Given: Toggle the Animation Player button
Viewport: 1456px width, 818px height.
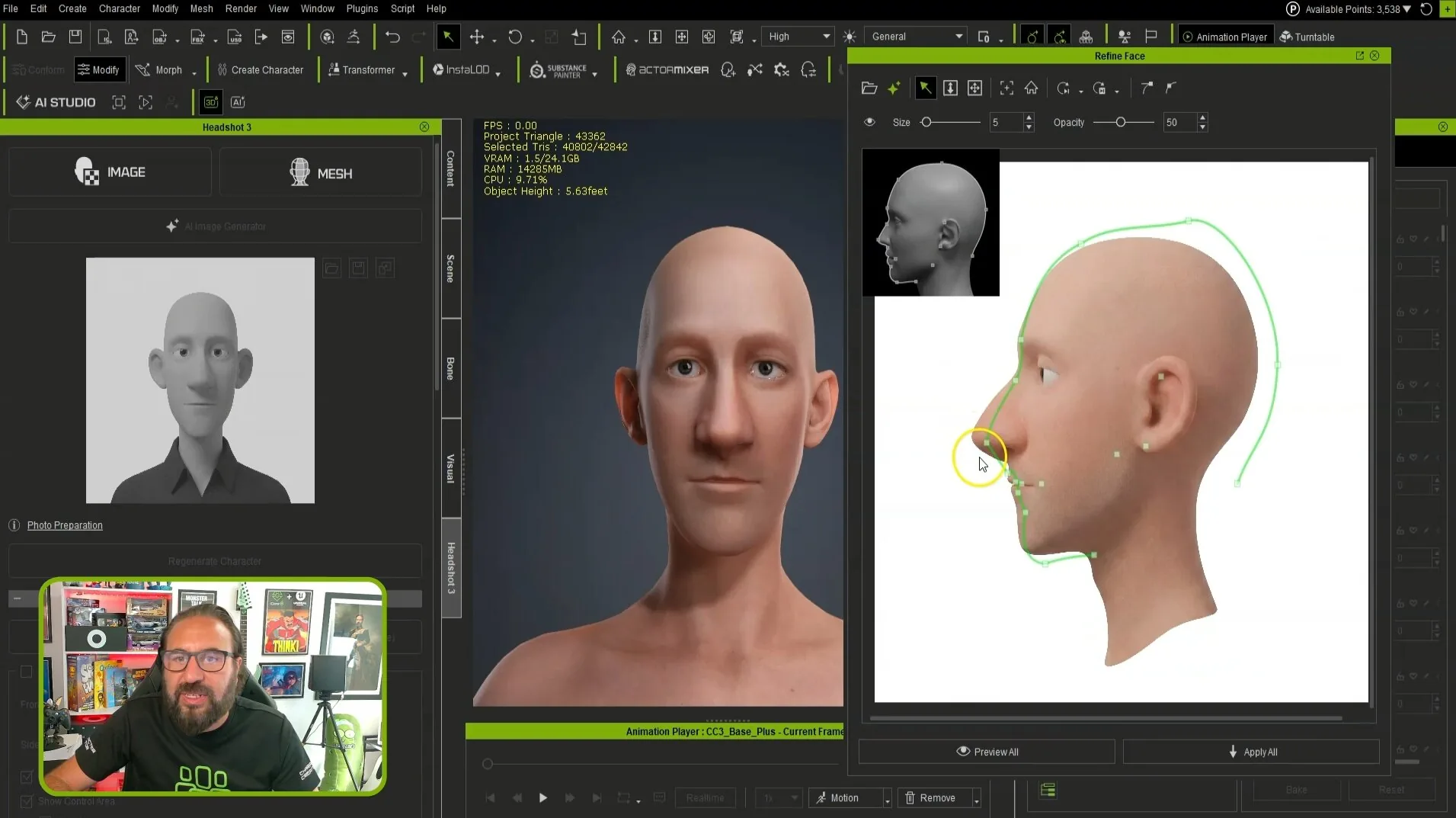Looking at the screenshot, I should point(1225,37).
